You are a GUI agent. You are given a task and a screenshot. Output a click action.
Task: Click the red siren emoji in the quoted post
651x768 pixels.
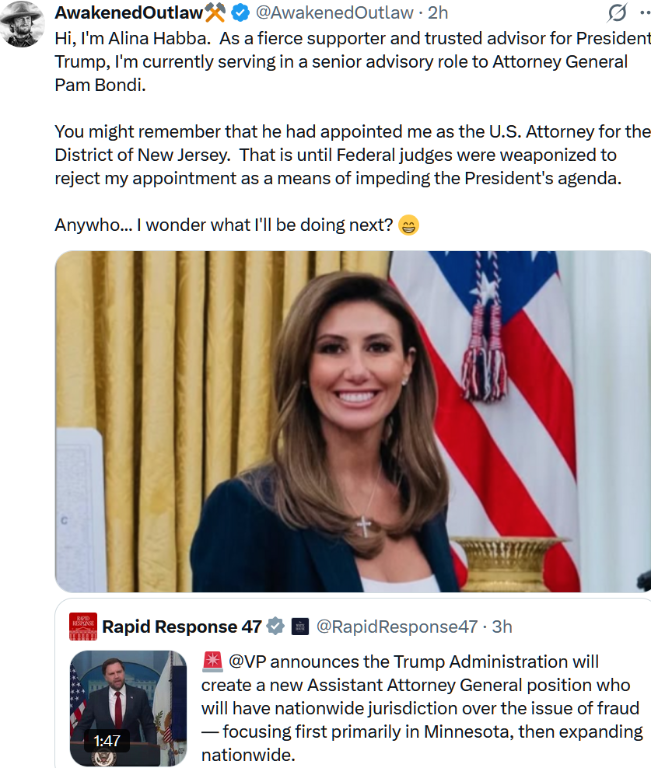point(213,661)
